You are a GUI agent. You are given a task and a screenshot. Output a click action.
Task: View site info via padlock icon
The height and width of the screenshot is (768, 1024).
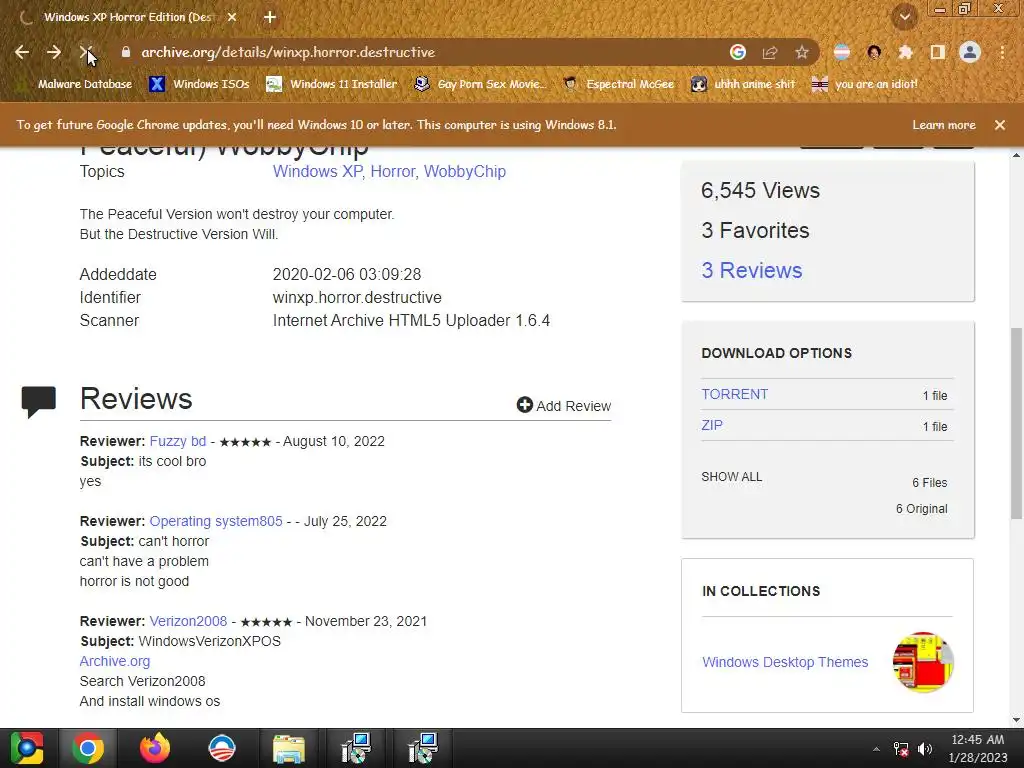tap(126, 52)
